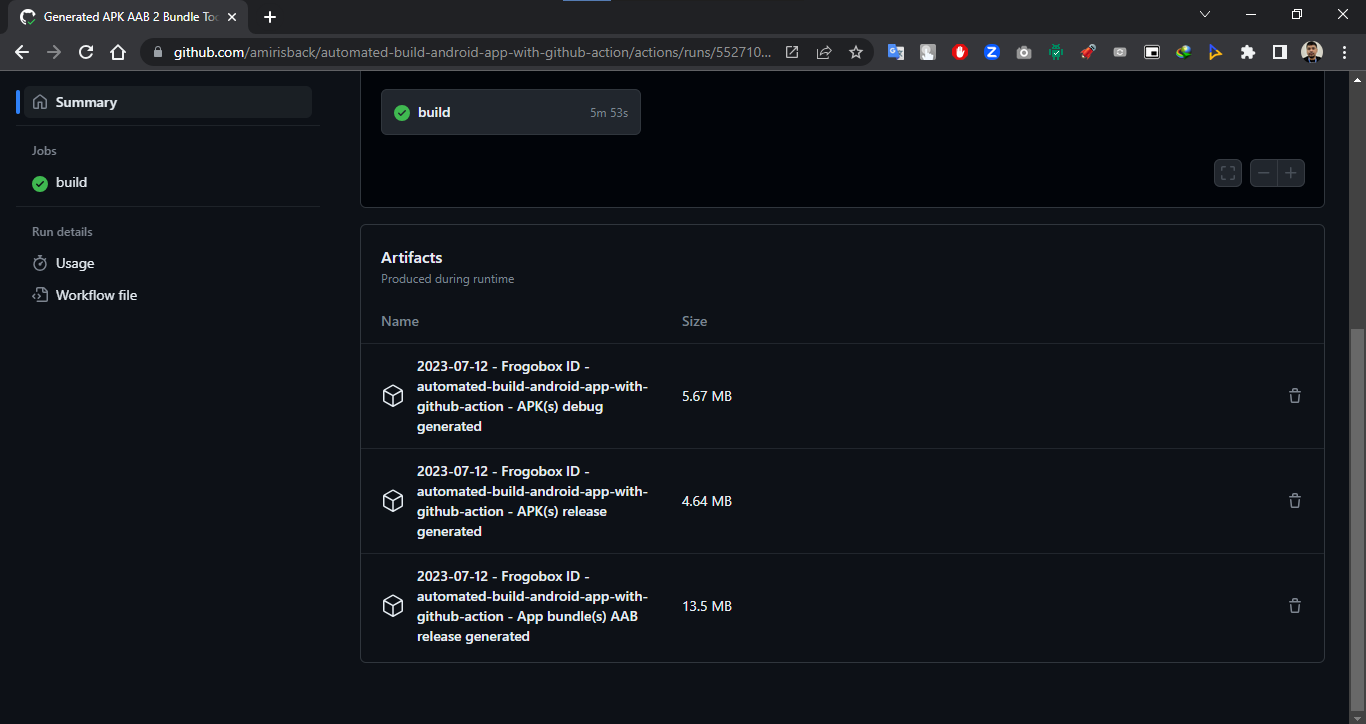
Task: Toggle the browser side panel
Action: [x=1280, y=52]
